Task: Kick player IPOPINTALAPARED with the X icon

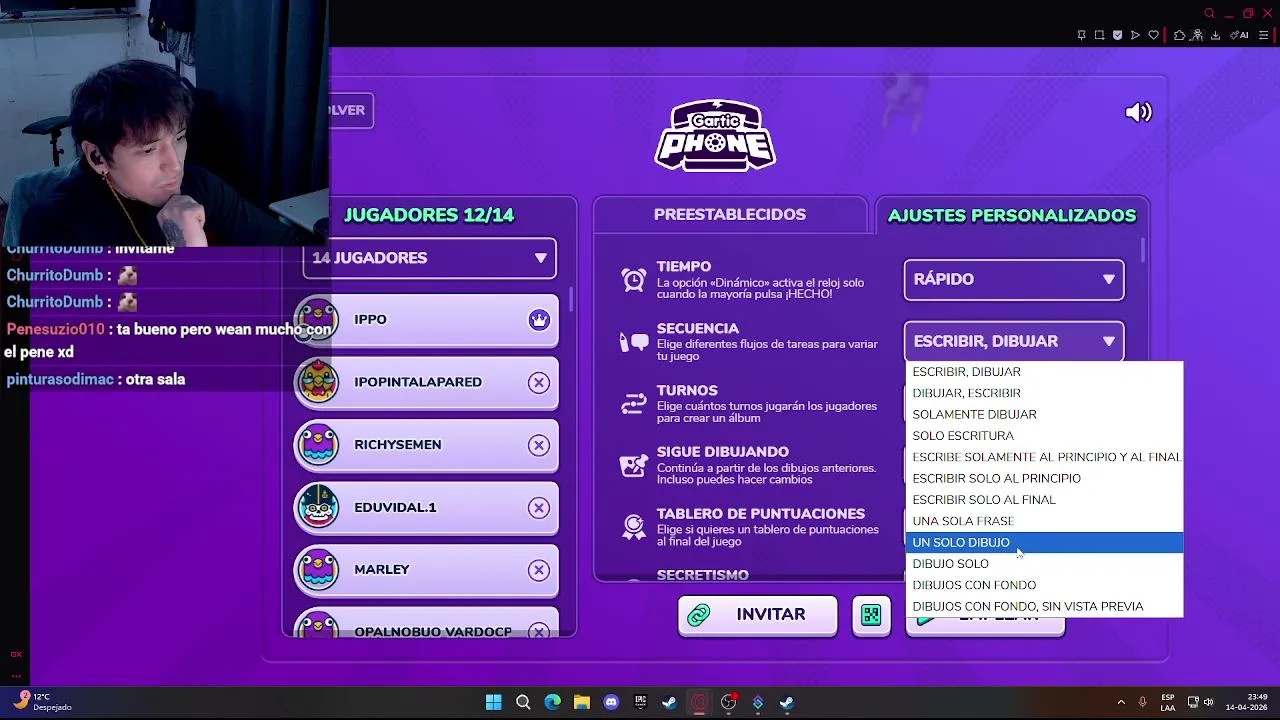Action: (539, 383)
